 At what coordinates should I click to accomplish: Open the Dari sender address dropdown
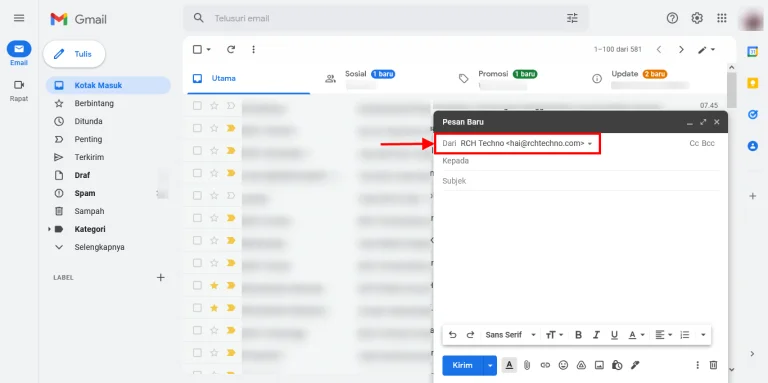point(590,144)
